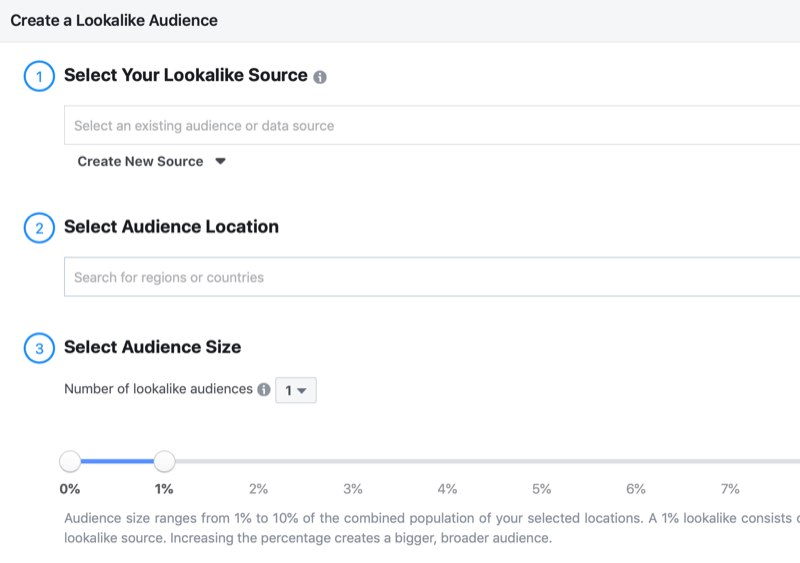
Task: Click the step 3 circle icon
Action: pyautogui.click(x=38, y=349)
